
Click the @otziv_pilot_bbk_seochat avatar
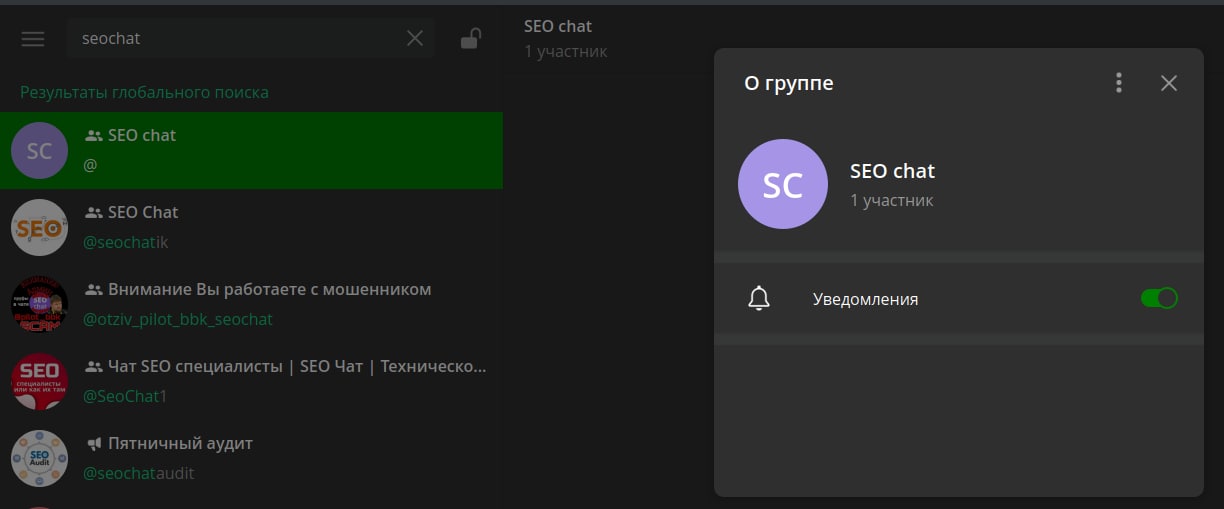tap(39, 304)
